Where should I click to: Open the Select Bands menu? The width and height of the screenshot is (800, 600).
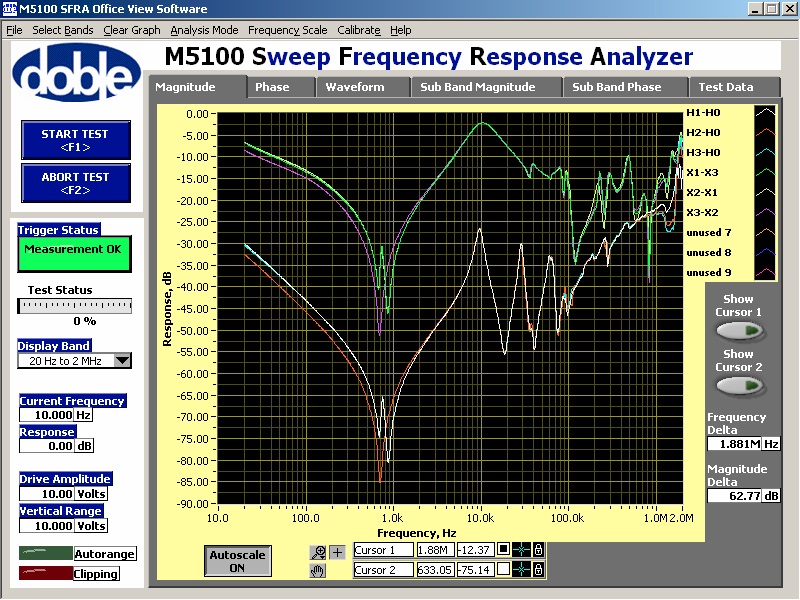pos(63,30)
